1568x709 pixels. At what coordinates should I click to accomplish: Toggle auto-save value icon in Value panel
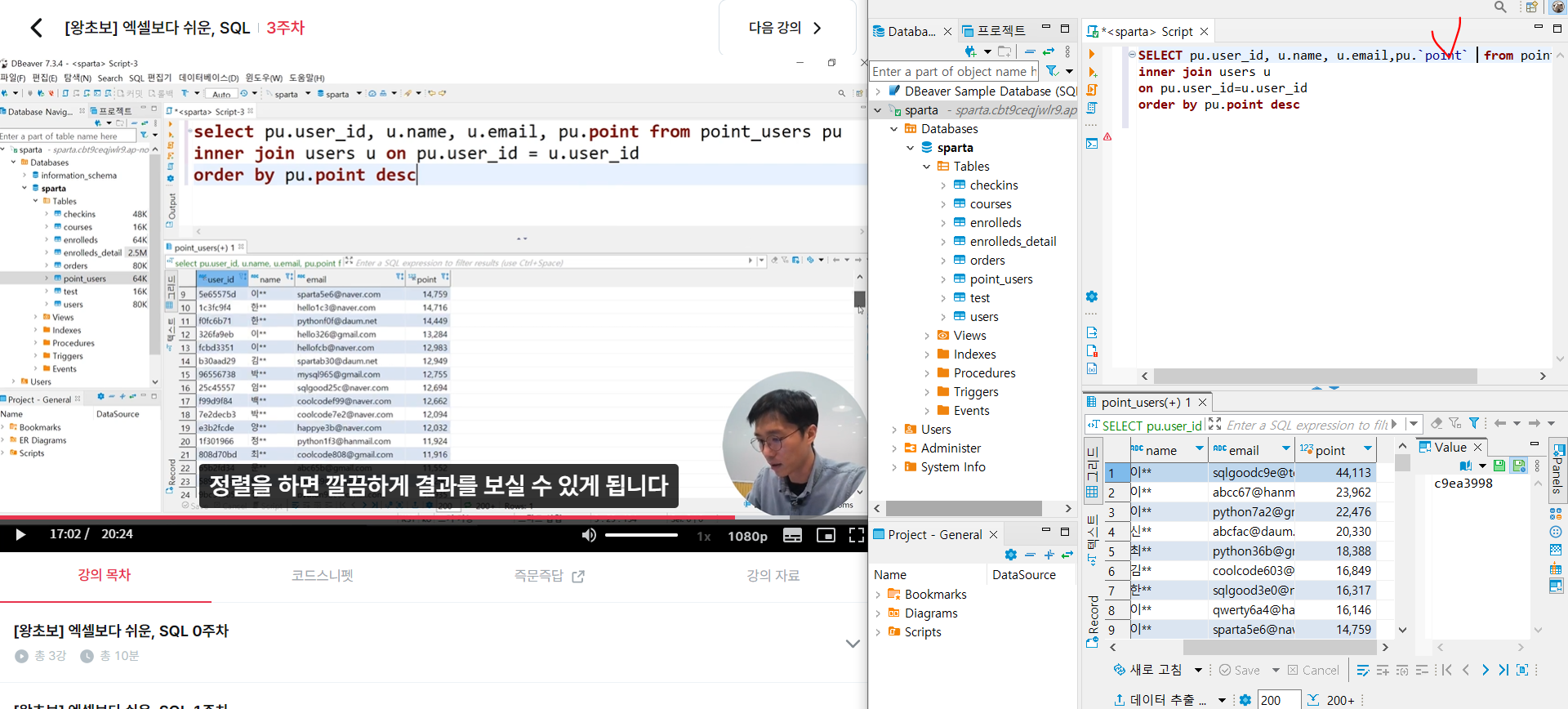(1519, 466)
